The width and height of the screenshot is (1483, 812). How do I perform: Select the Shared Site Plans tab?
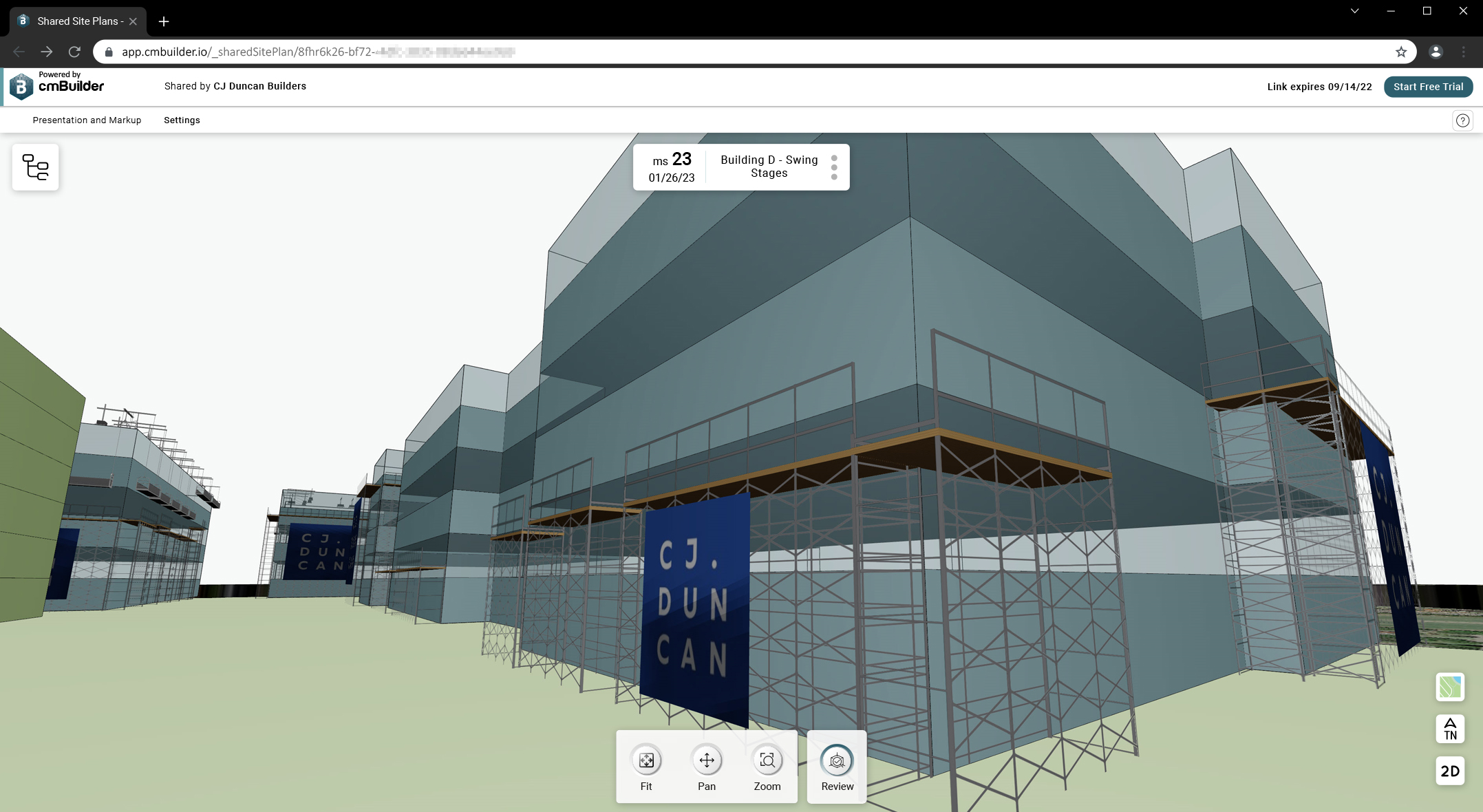(77, 21)
